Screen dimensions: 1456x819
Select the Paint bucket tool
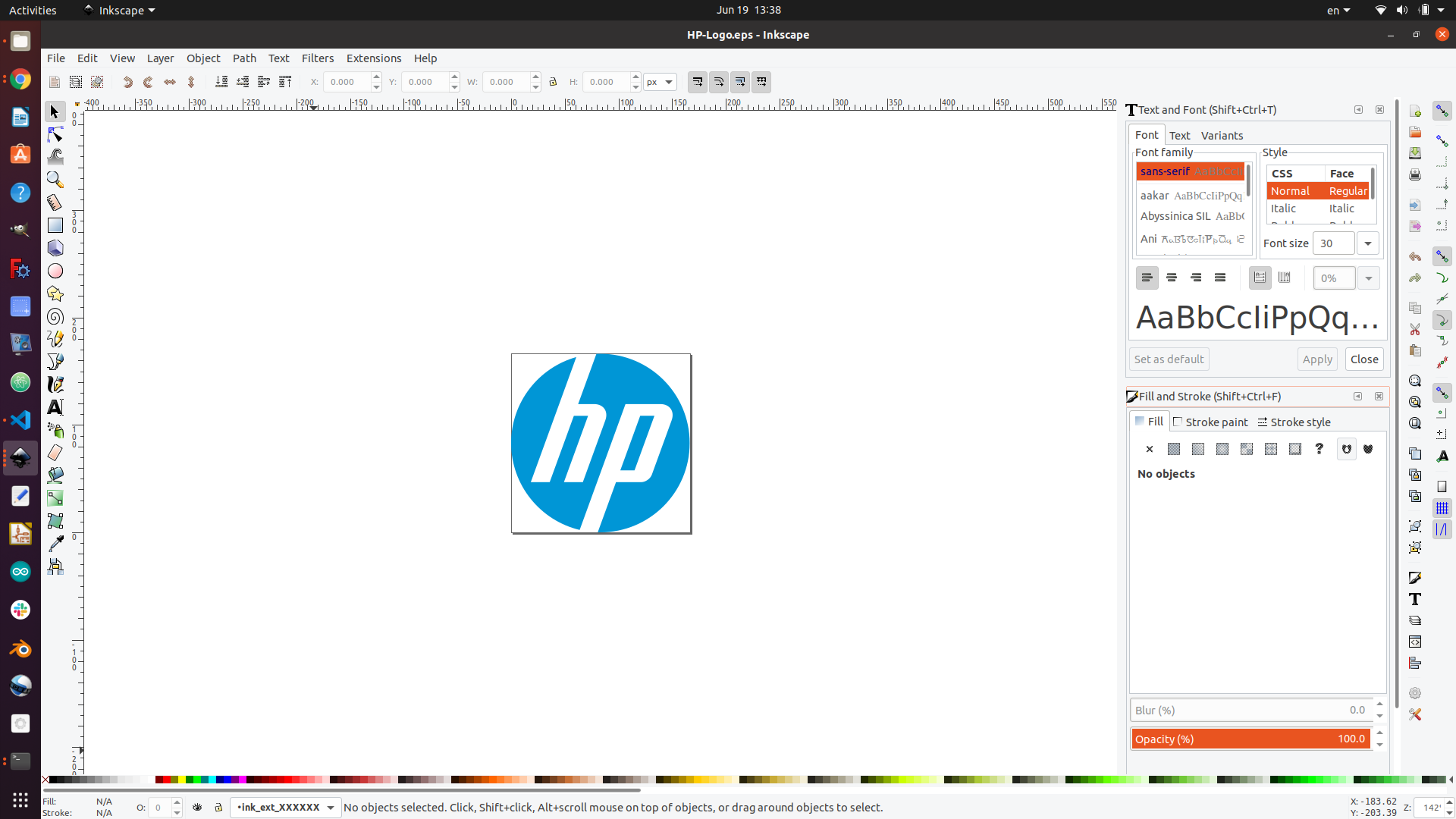[x=55, y=475]
